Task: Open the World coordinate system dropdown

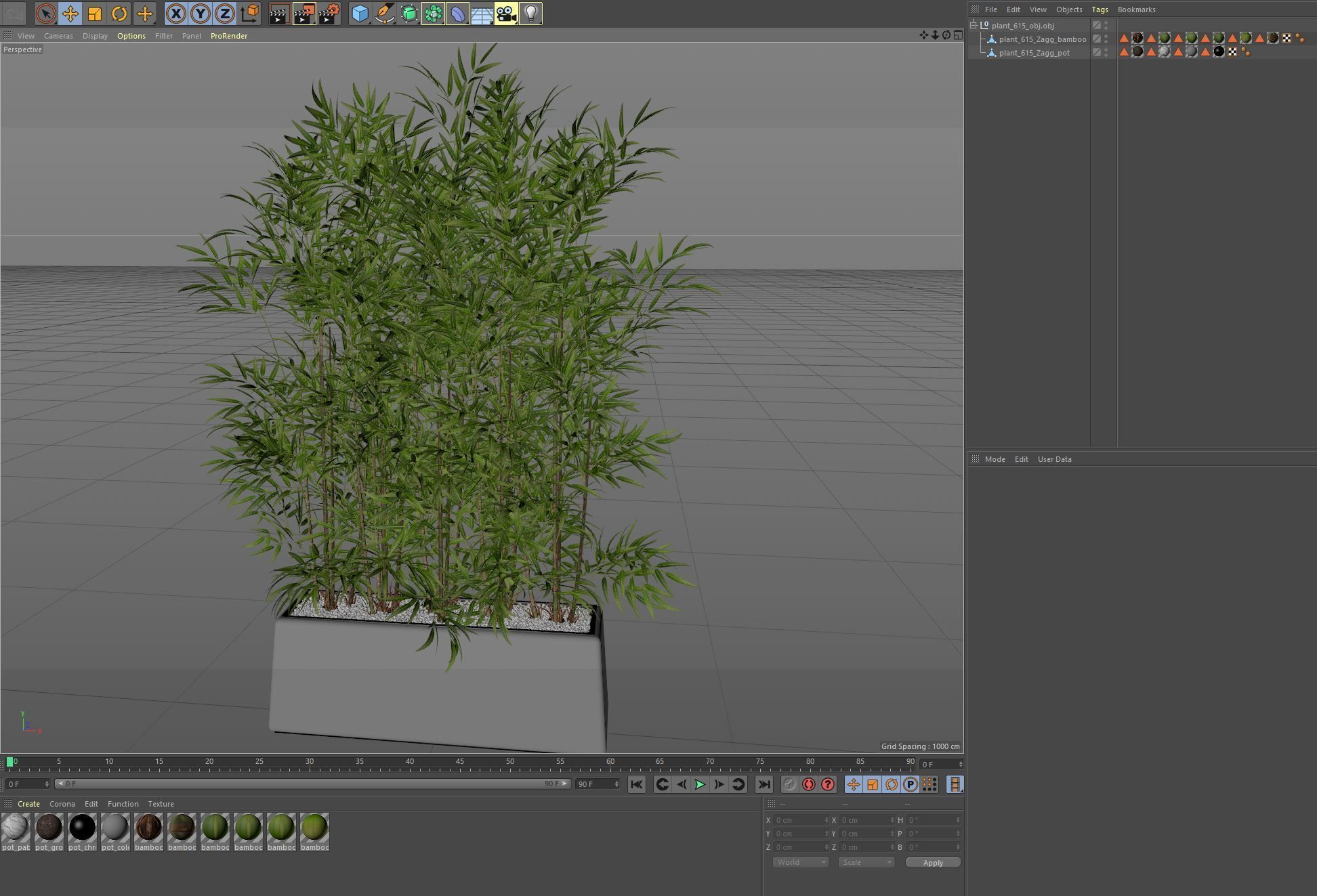Action: pos(800,862)
